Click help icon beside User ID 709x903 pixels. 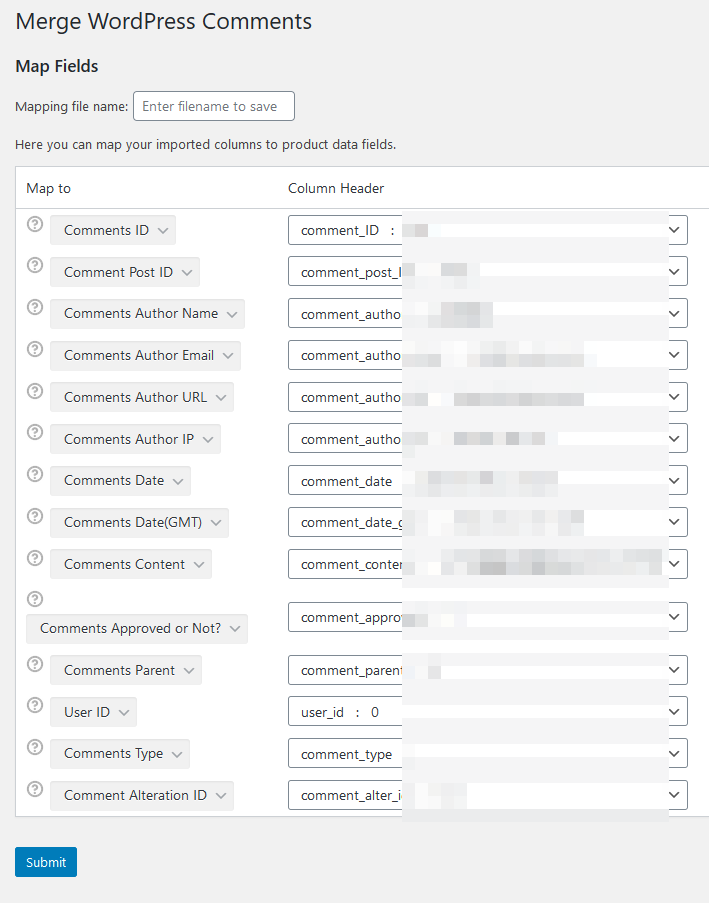click(x=35, y=705)
